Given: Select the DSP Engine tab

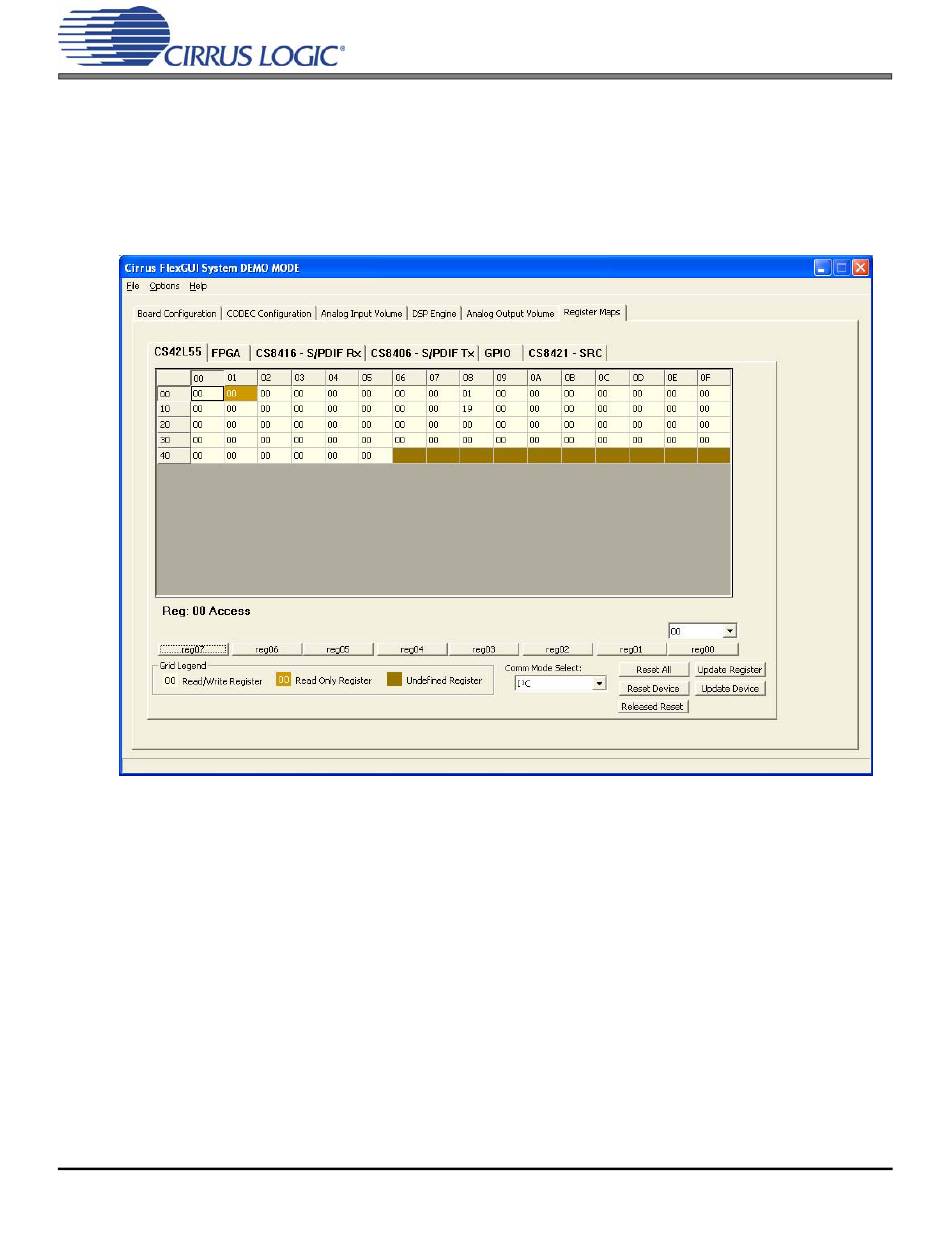Looking at the screenshot, I should click(434, 313).
